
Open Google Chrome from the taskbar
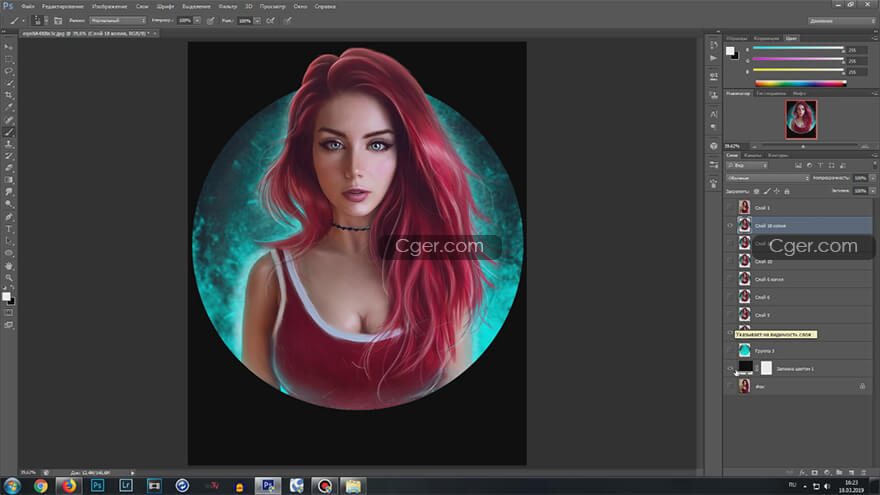click(40, 485)
